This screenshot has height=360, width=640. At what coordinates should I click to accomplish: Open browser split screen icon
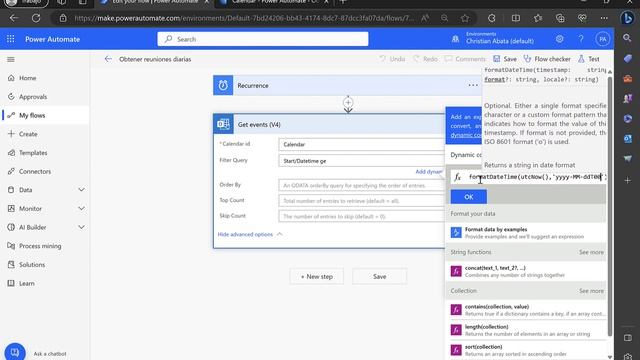click(516, 18)
